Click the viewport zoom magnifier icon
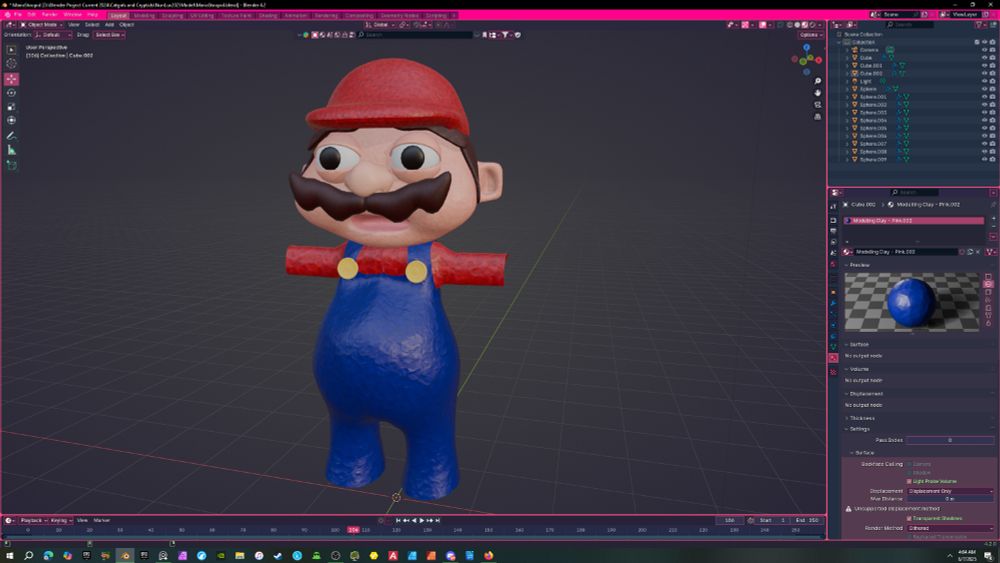The image size is (1000, 563). 818,81
